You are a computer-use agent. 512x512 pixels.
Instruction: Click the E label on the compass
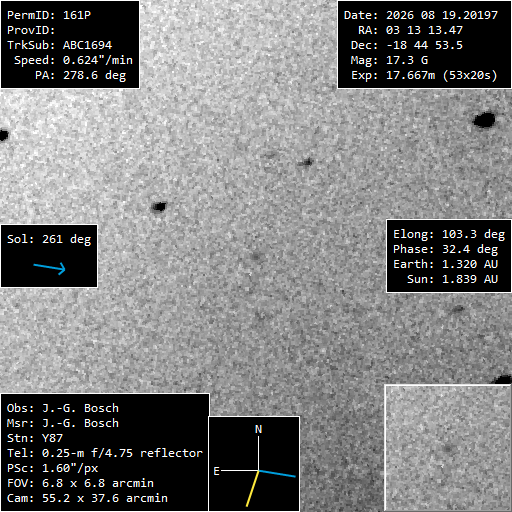tap(216, 471)
